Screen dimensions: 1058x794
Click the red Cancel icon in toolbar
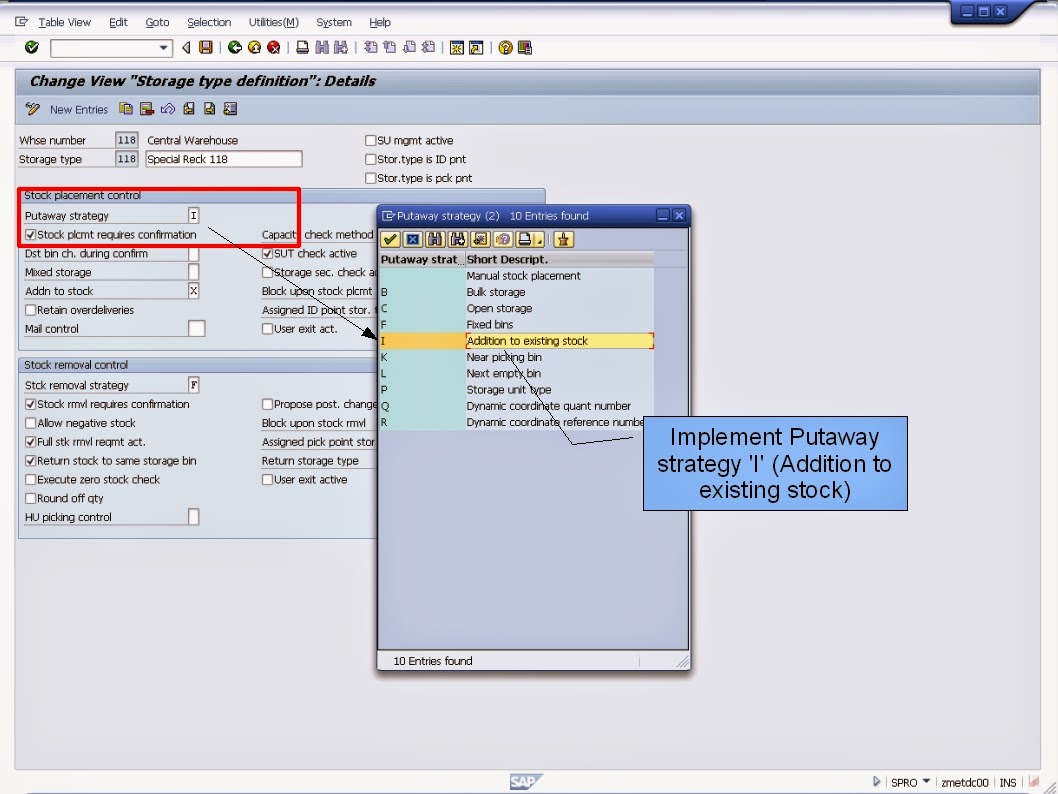point(273,47)
